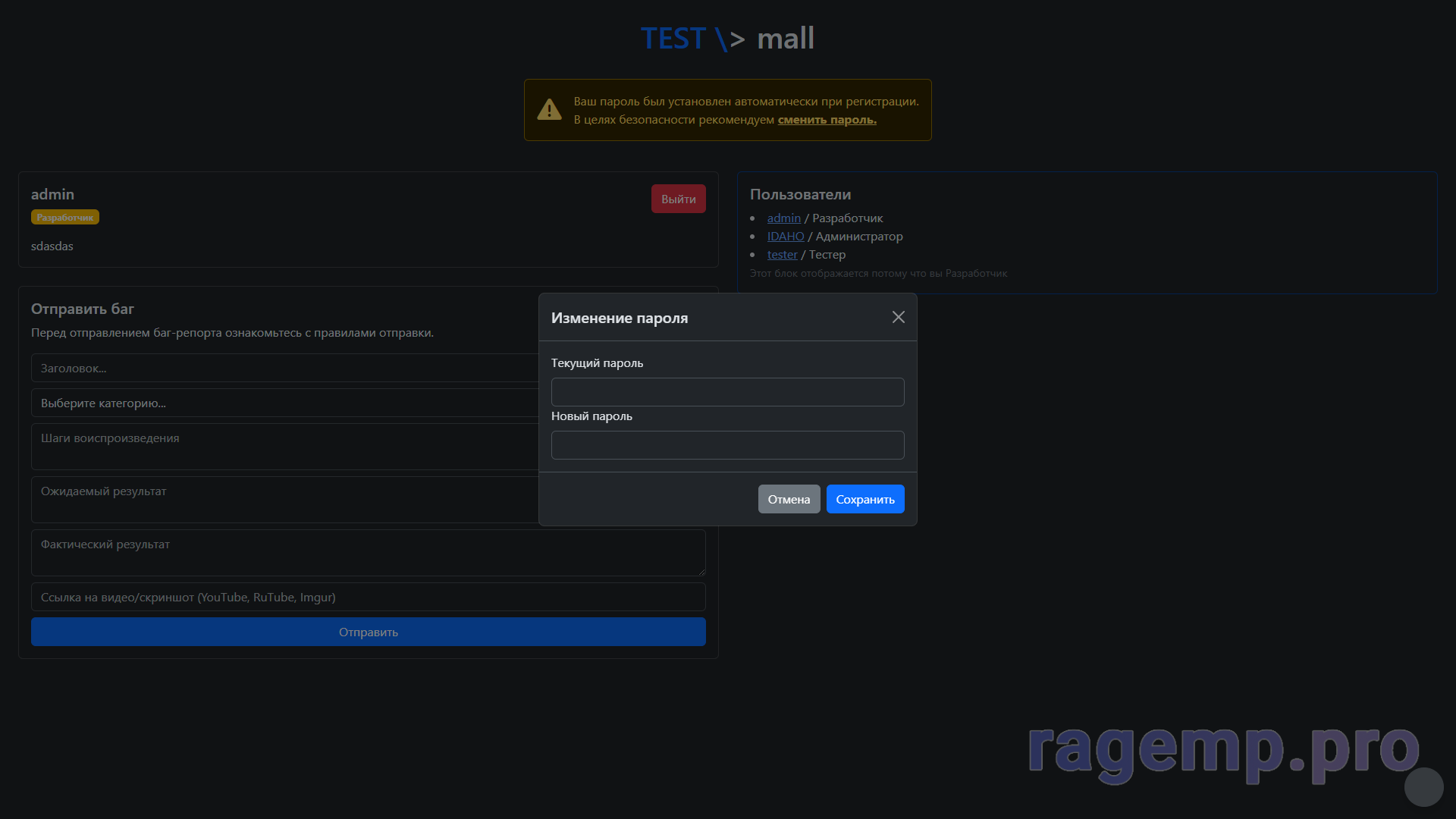
Task: Click the Текущий пароль input field
Action: point(727,392)
